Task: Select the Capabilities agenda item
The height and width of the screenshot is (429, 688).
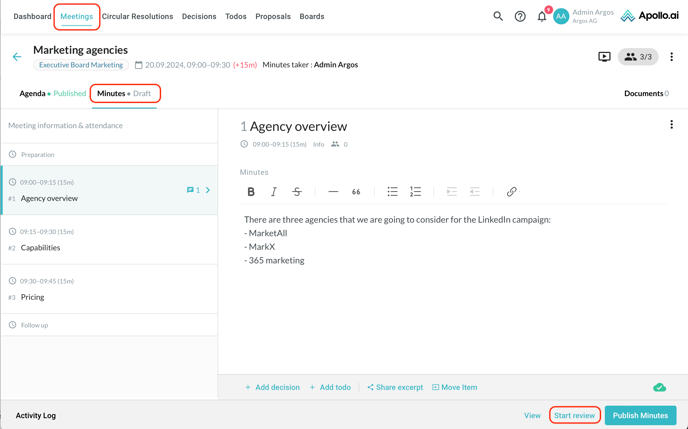Action: (41, 247)
